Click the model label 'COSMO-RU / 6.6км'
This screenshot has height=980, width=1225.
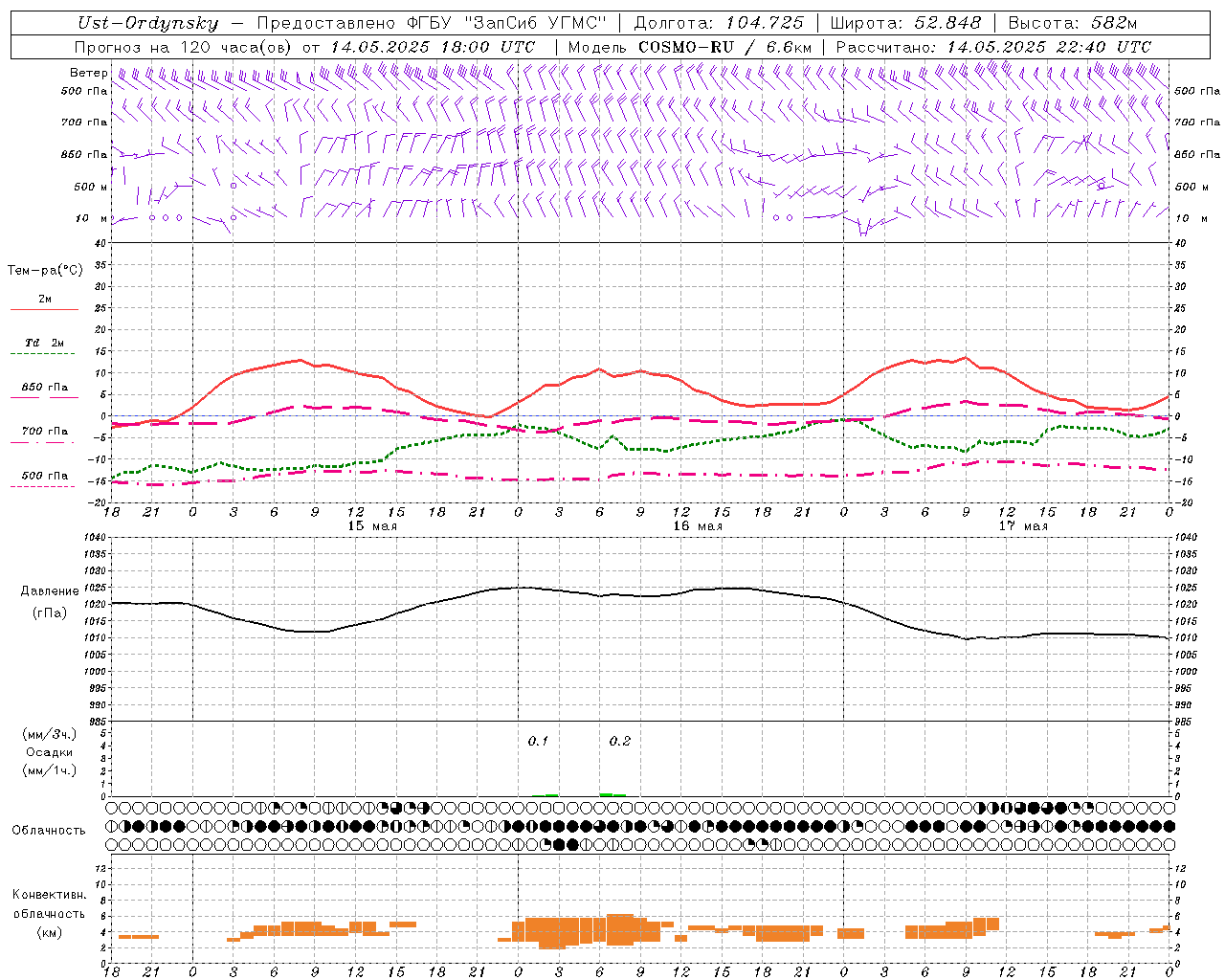(x=724, y=46)
